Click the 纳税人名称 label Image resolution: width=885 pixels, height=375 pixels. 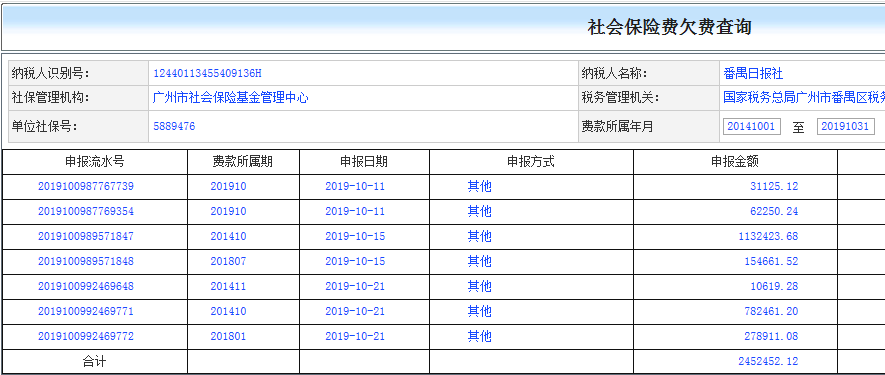pyautogui.click(x=615, y=73)
